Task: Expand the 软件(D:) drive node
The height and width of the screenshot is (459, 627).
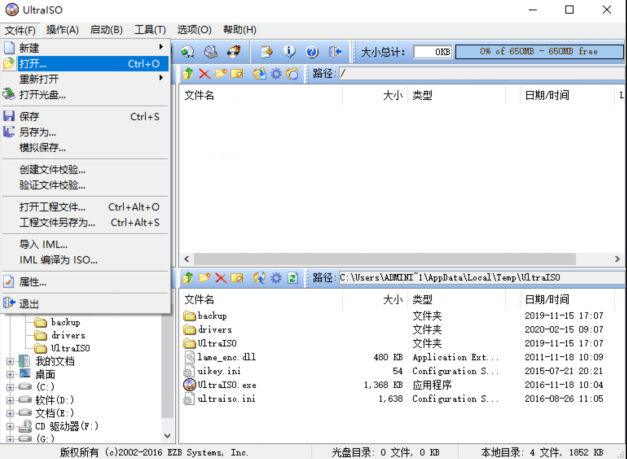Action: click(x=10, y=400)
